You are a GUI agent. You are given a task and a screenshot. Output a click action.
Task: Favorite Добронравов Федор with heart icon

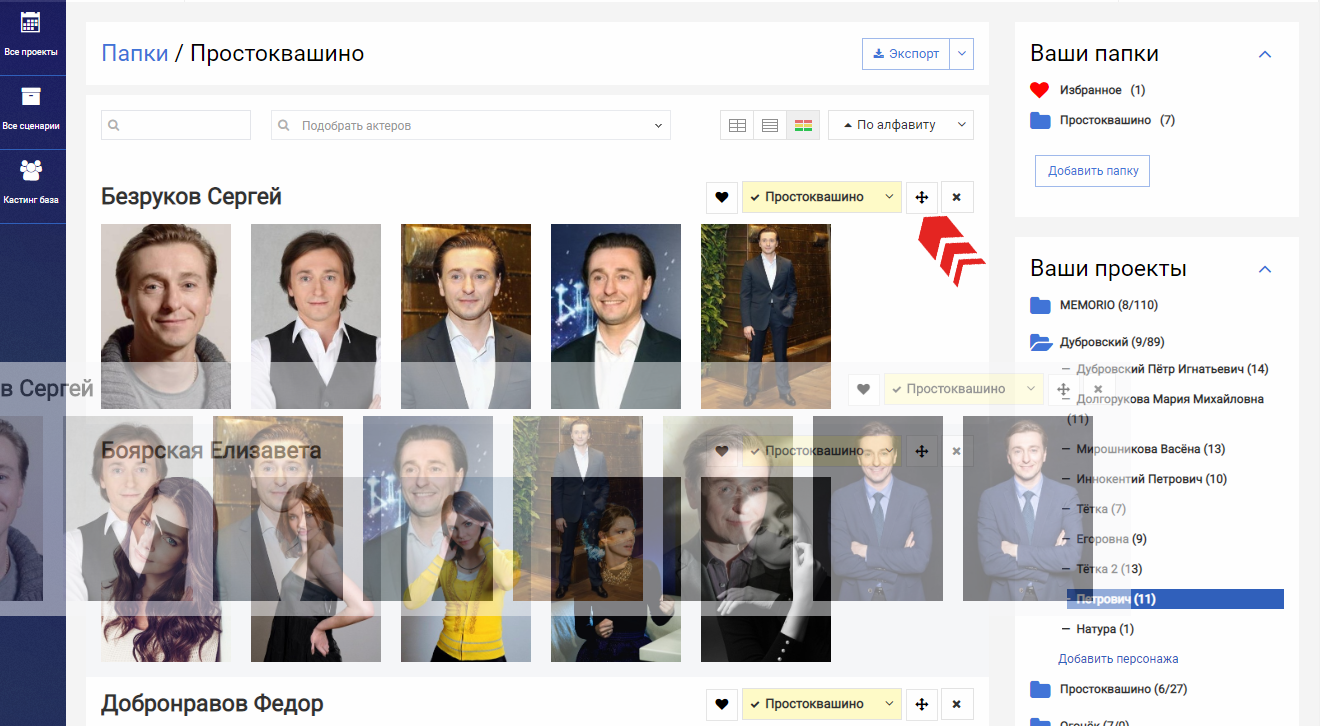click(x=722, y=704)
